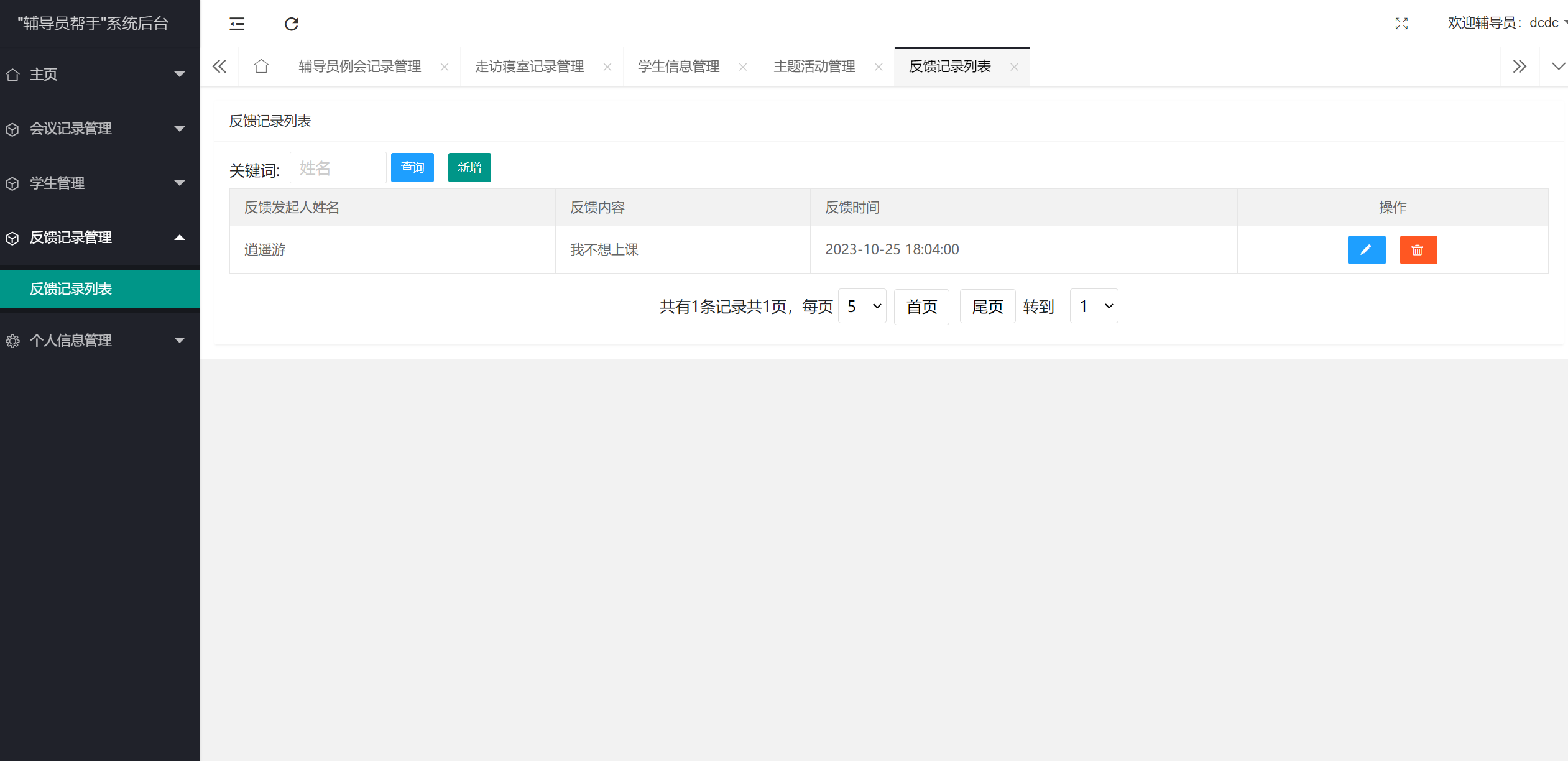
Task: Click the collapse sidebar icon
Action: pos(237,24)
